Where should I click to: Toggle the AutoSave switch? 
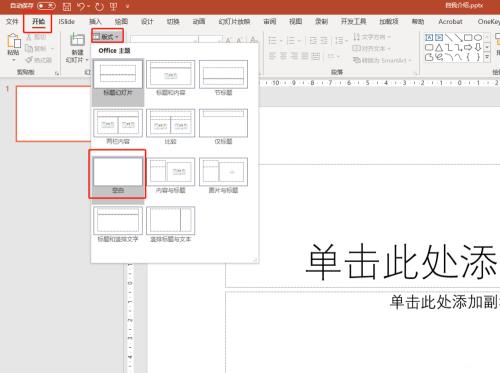[46, 6]
